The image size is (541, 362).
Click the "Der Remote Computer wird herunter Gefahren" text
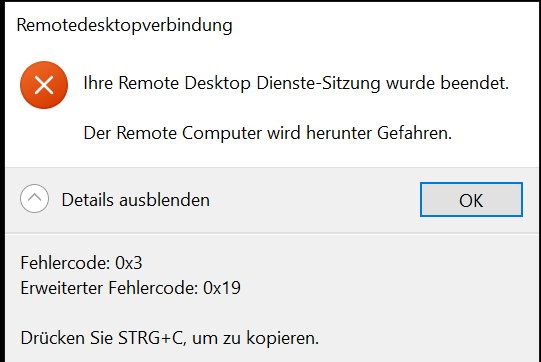tap(268, 133)
